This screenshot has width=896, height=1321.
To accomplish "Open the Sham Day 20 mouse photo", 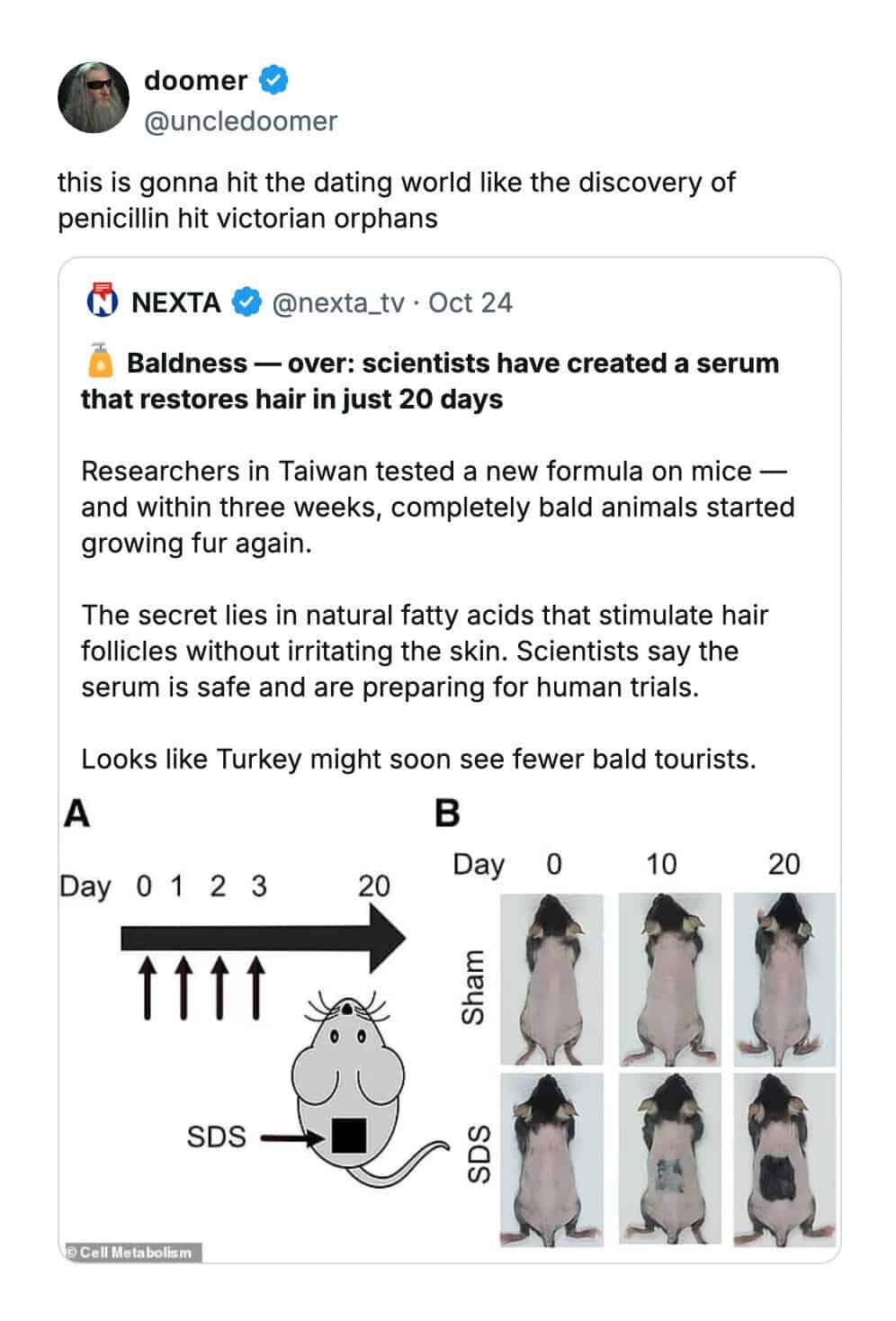I will coord(784,979).
